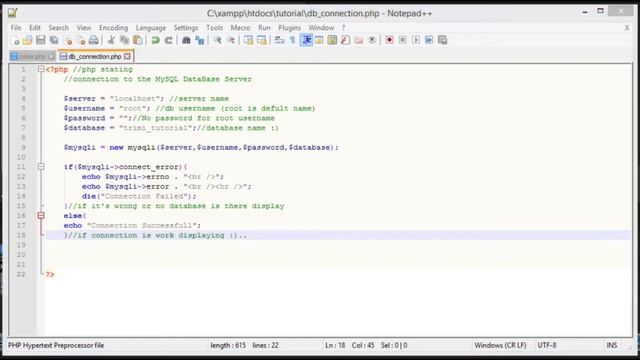This screenshot has height=360, width=640.
Task: Collapse the if block fold on line 11
Action: click(41, 167)
